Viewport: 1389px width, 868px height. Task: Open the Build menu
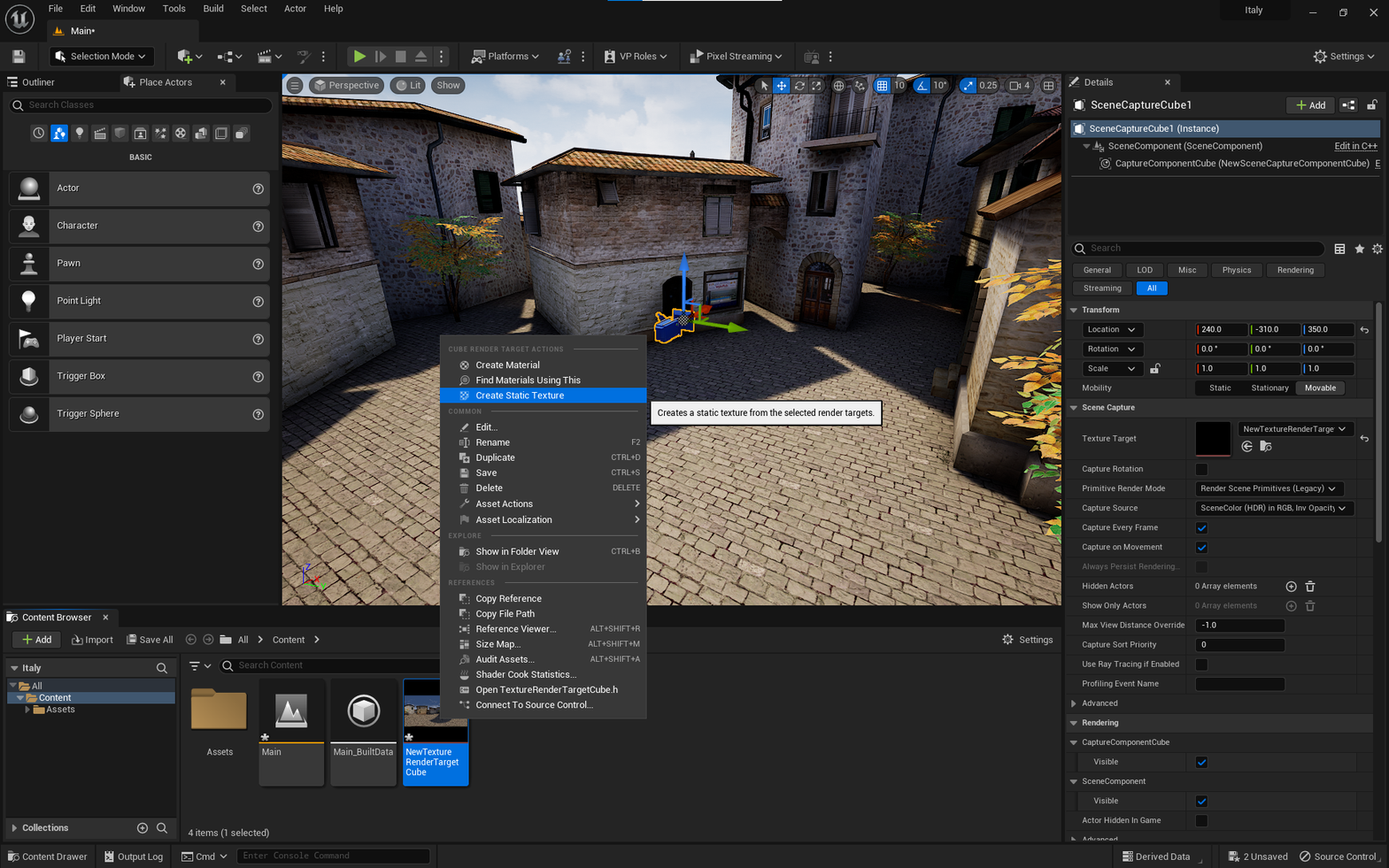tap(213, 9)
